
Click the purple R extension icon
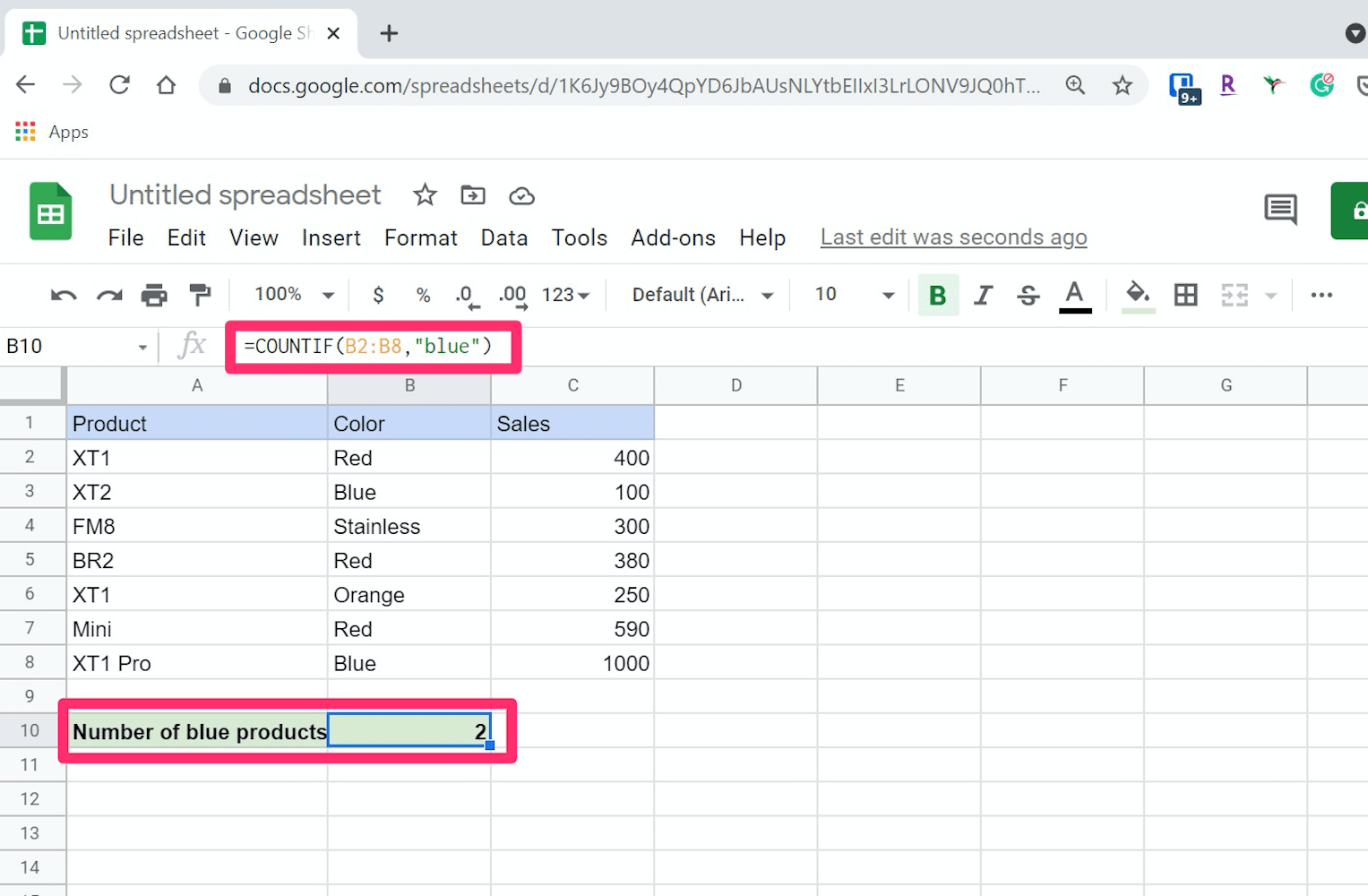tap(1228, 85)
